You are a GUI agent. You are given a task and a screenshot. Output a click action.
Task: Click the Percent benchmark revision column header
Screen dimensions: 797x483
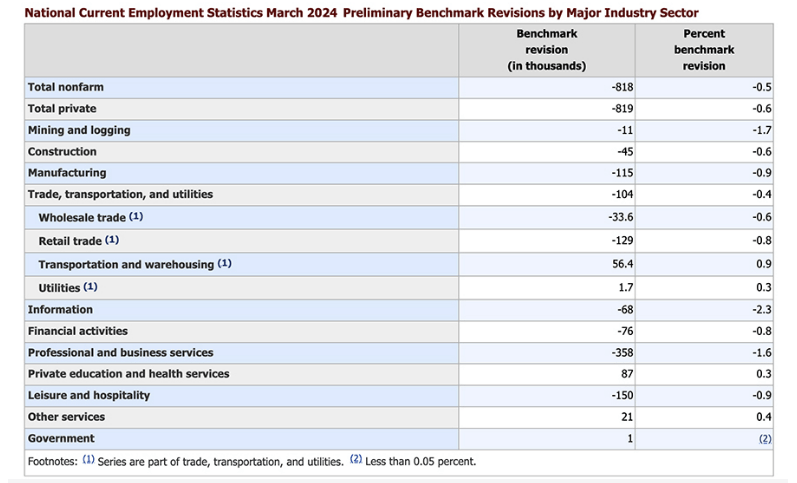704,49
